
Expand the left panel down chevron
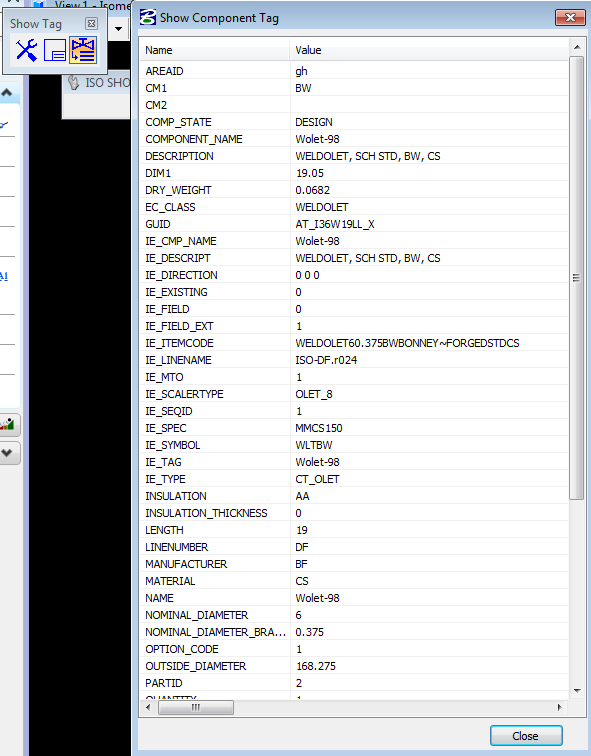coord(7,453)
